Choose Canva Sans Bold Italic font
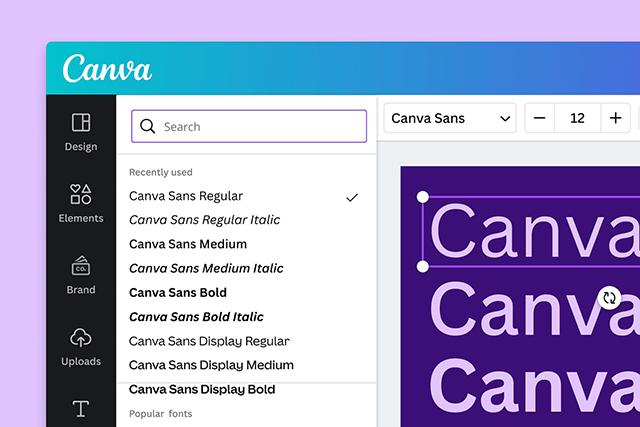This screenshot has height=427, width=640. click(196, 317)
